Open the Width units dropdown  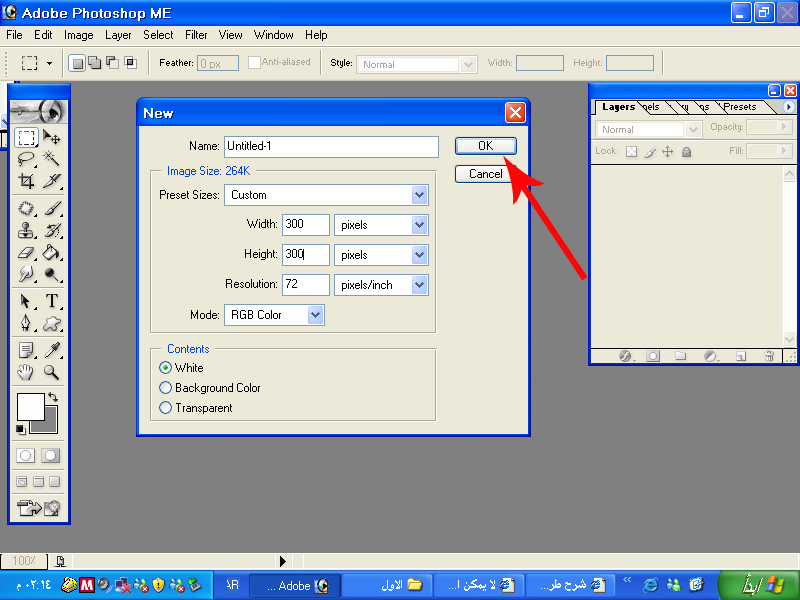click(419, 225)
